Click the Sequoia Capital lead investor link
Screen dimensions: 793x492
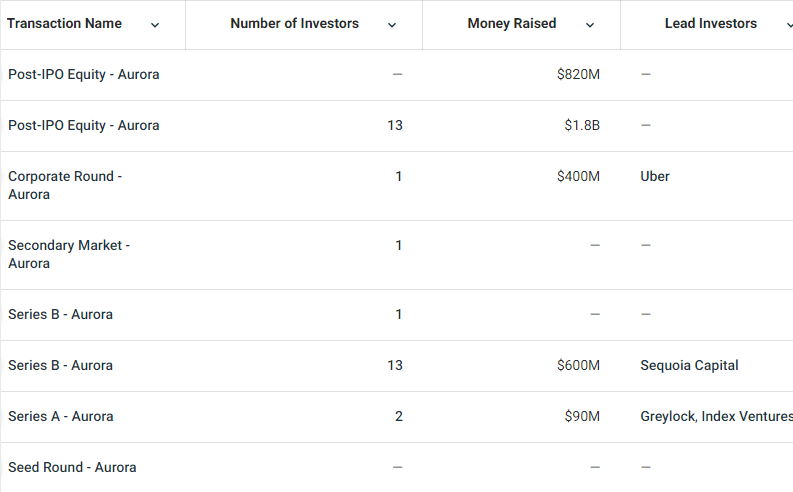click(x=689, y=365)
